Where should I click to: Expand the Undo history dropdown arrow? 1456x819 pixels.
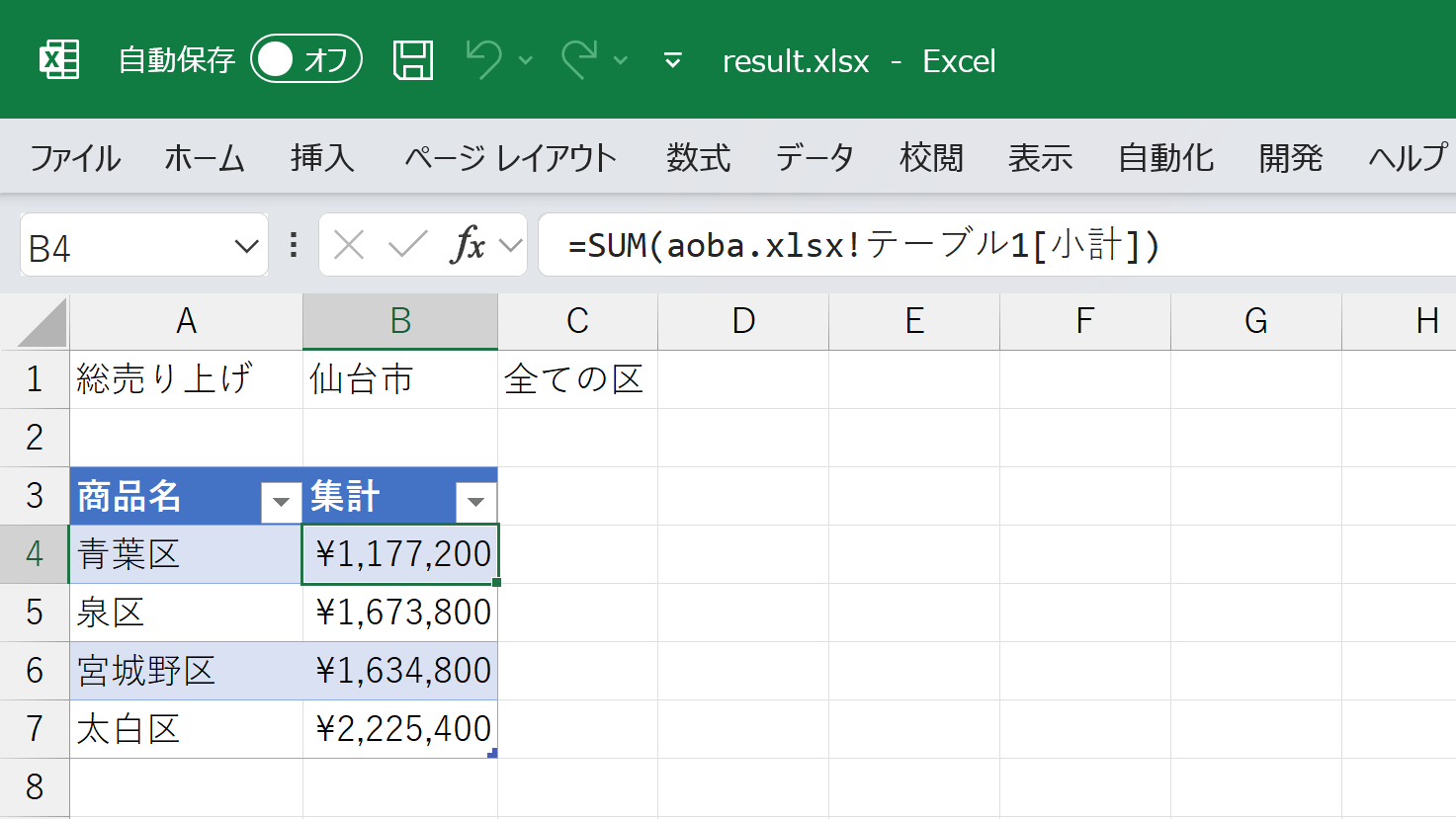(526, 61)
